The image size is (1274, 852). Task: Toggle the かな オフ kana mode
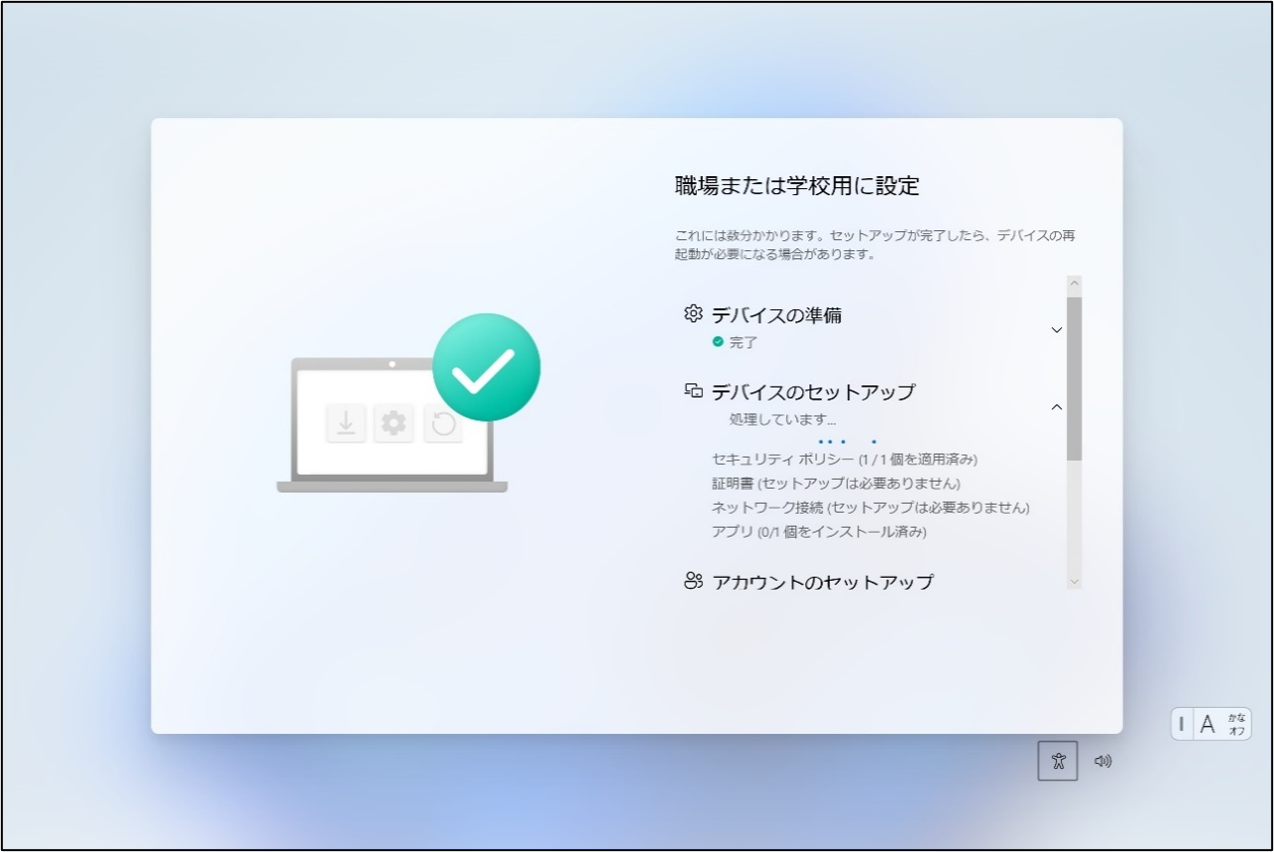pos(1237,725)
